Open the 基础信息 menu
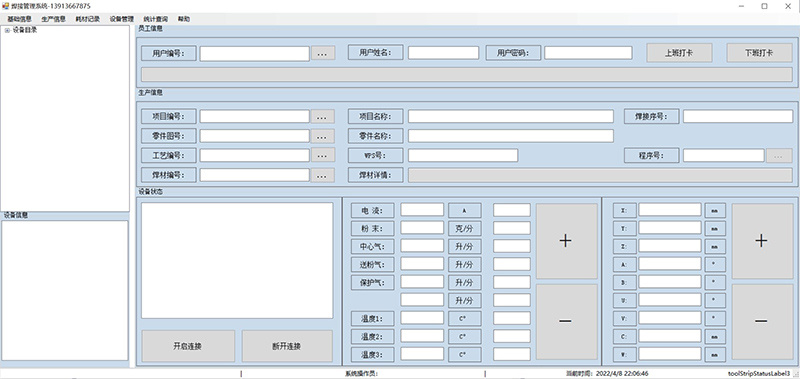Screen dimensions: 800x379 click(x=19, y=19)
